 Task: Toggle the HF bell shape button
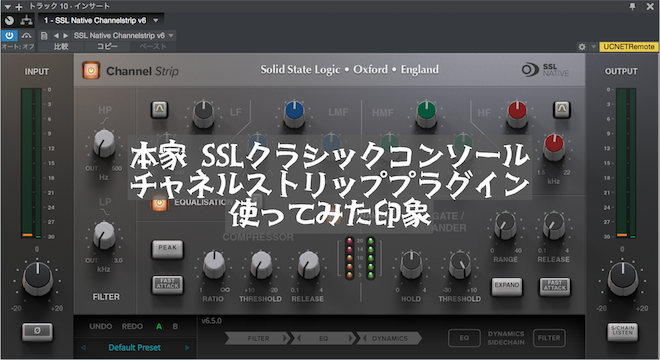click(562, 109)
